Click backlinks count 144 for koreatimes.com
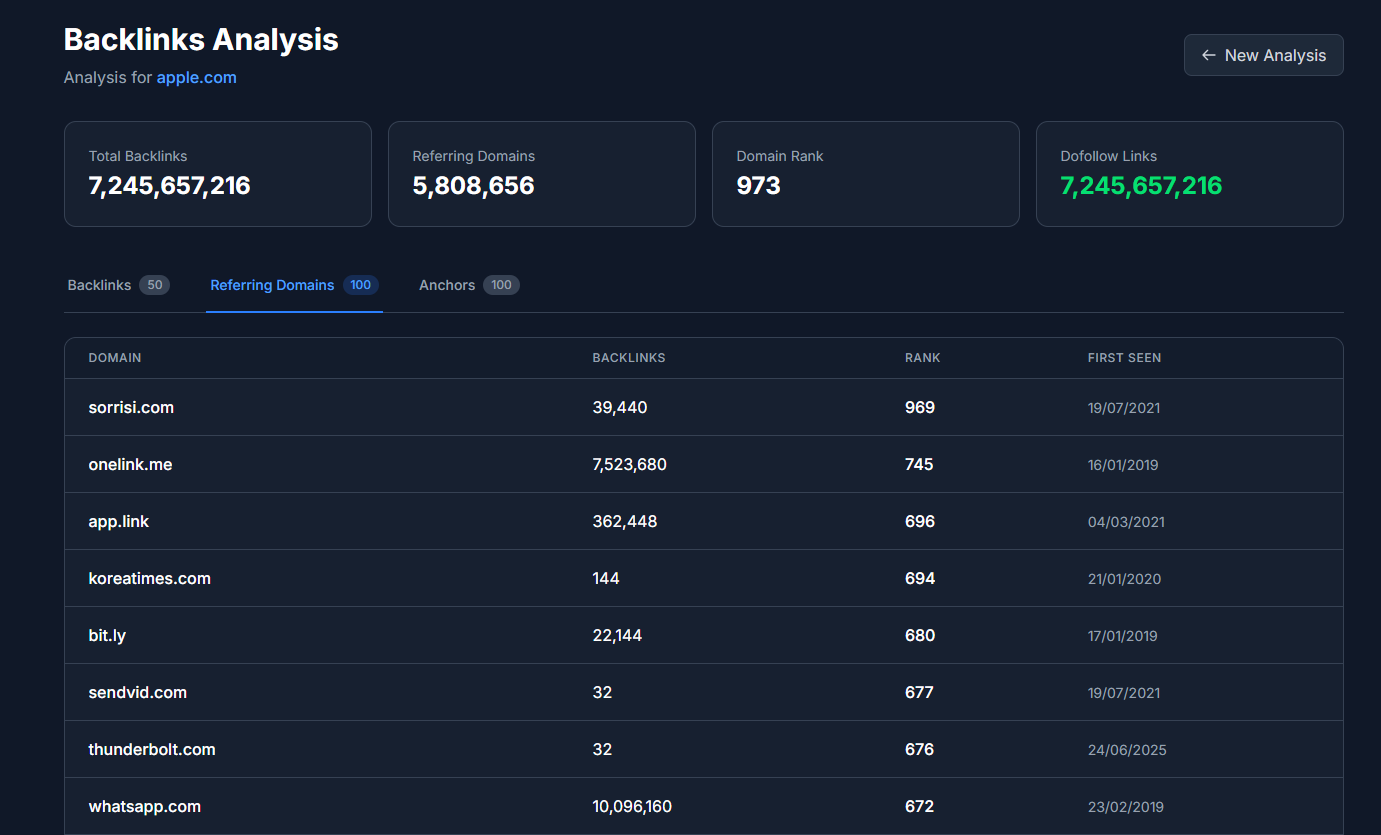 pos(606,578)
